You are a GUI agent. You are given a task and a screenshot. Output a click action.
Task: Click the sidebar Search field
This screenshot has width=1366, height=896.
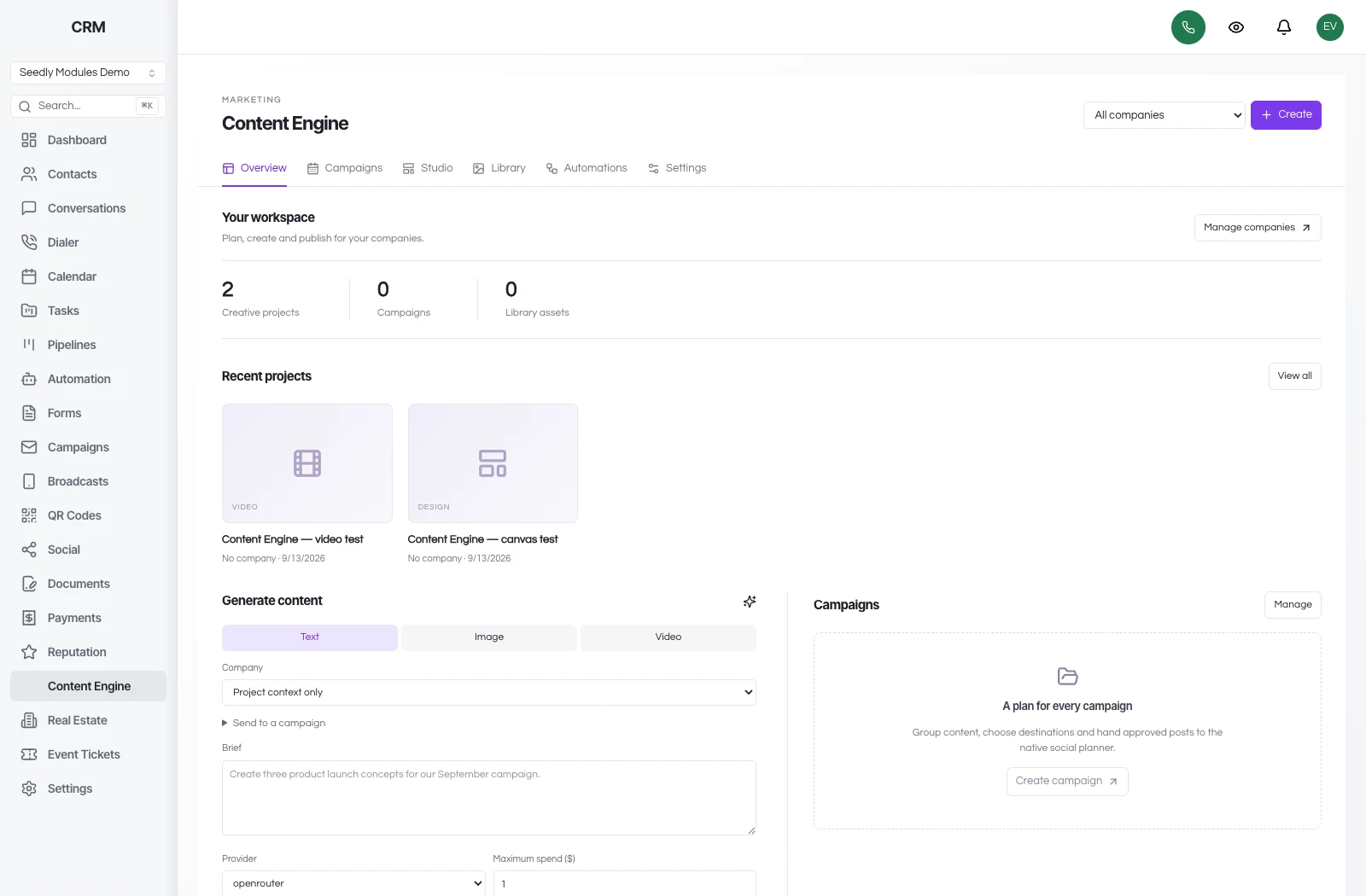[x=88, y=106]
